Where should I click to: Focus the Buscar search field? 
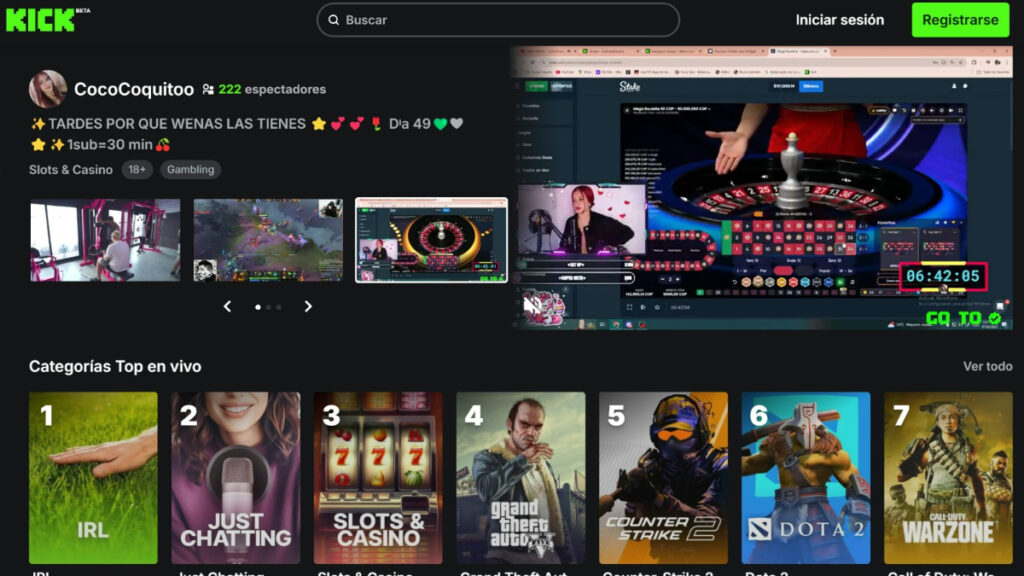tap(498, 20)
